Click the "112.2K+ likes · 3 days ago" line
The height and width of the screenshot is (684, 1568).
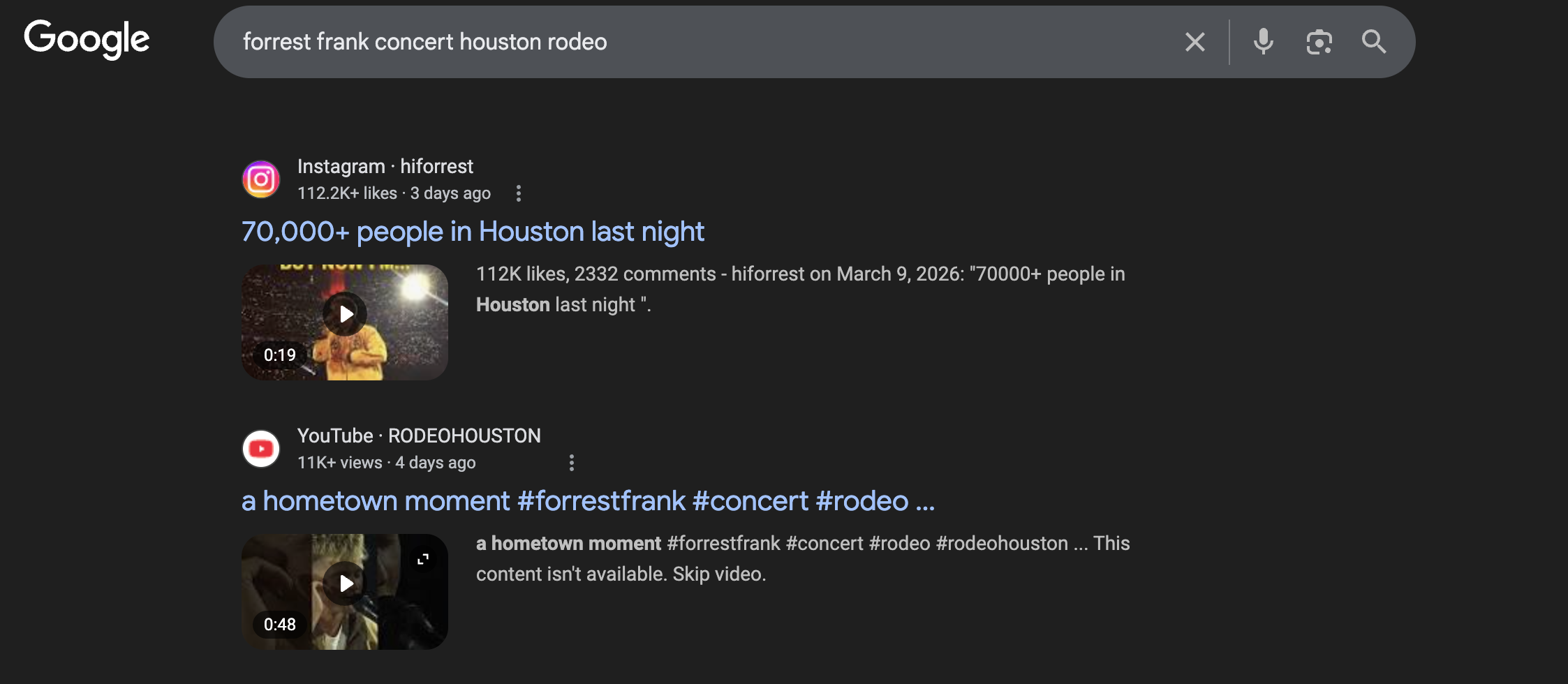coord(394,193)
